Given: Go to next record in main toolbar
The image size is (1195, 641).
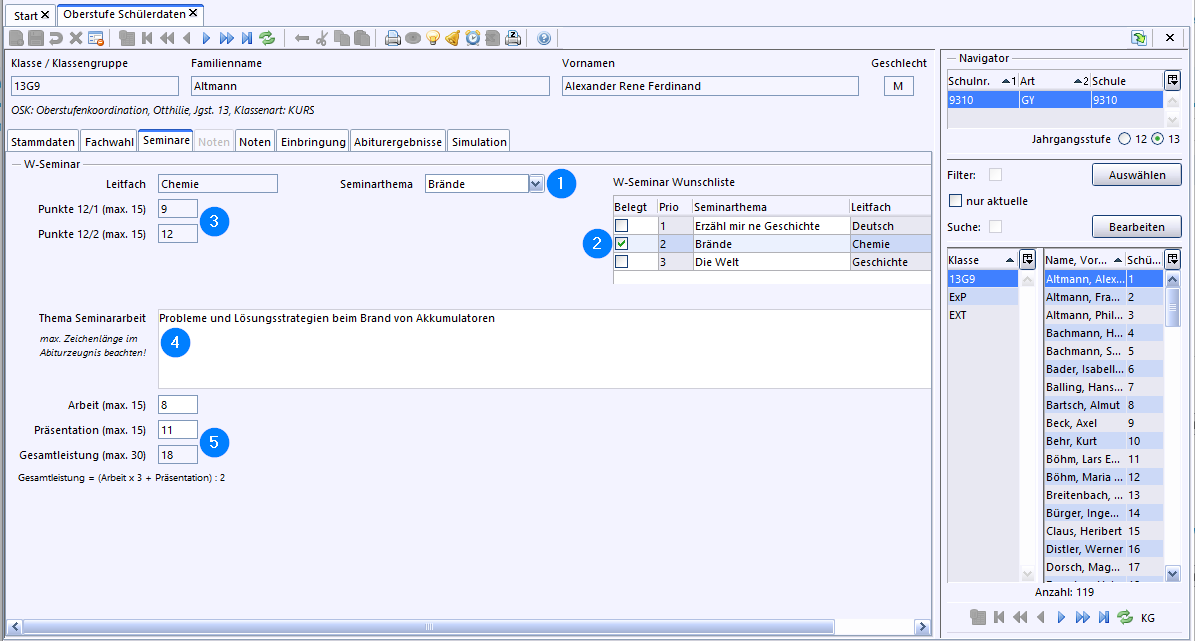Looking at the screenshot, I should tap(207, 38).
